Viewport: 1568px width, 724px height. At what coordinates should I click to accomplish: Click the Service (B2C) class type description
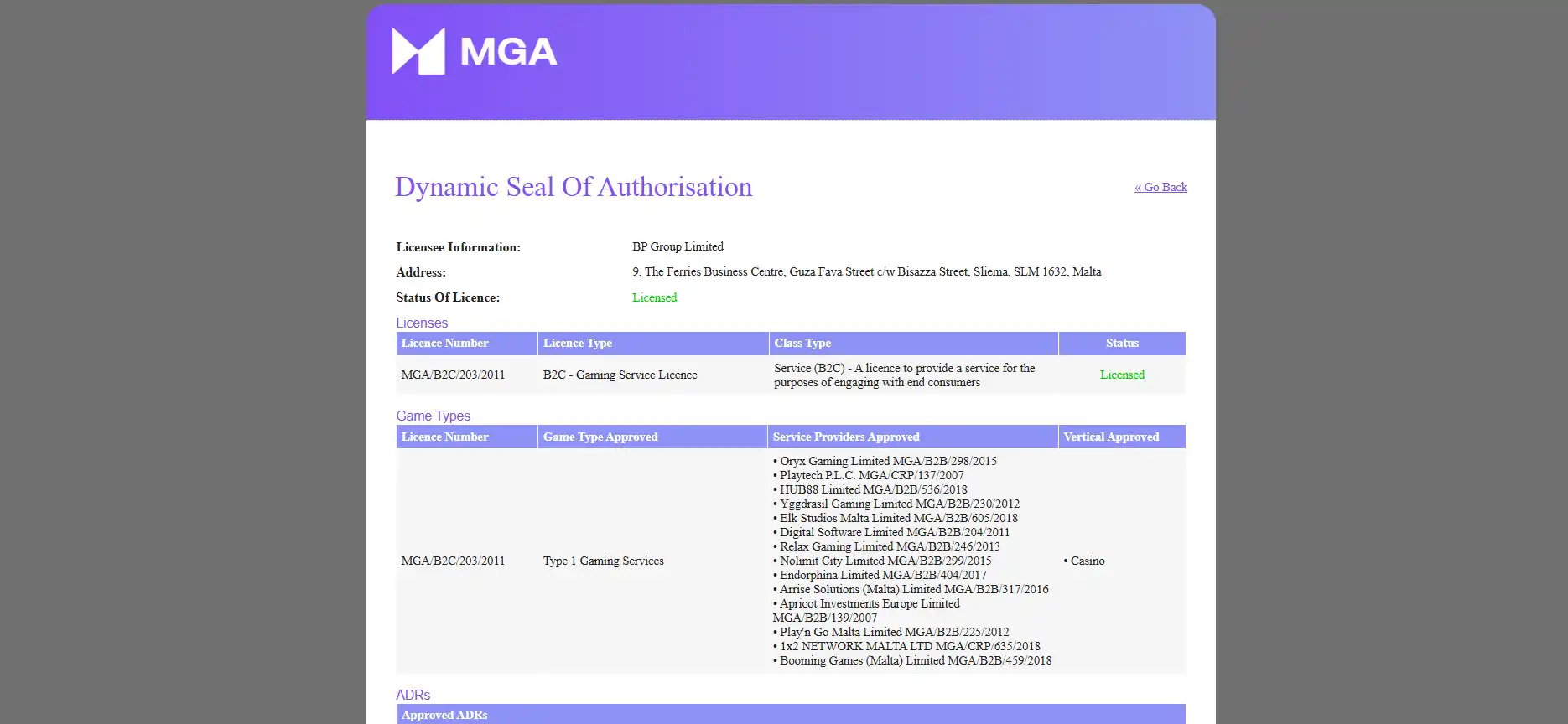point(904,375)
